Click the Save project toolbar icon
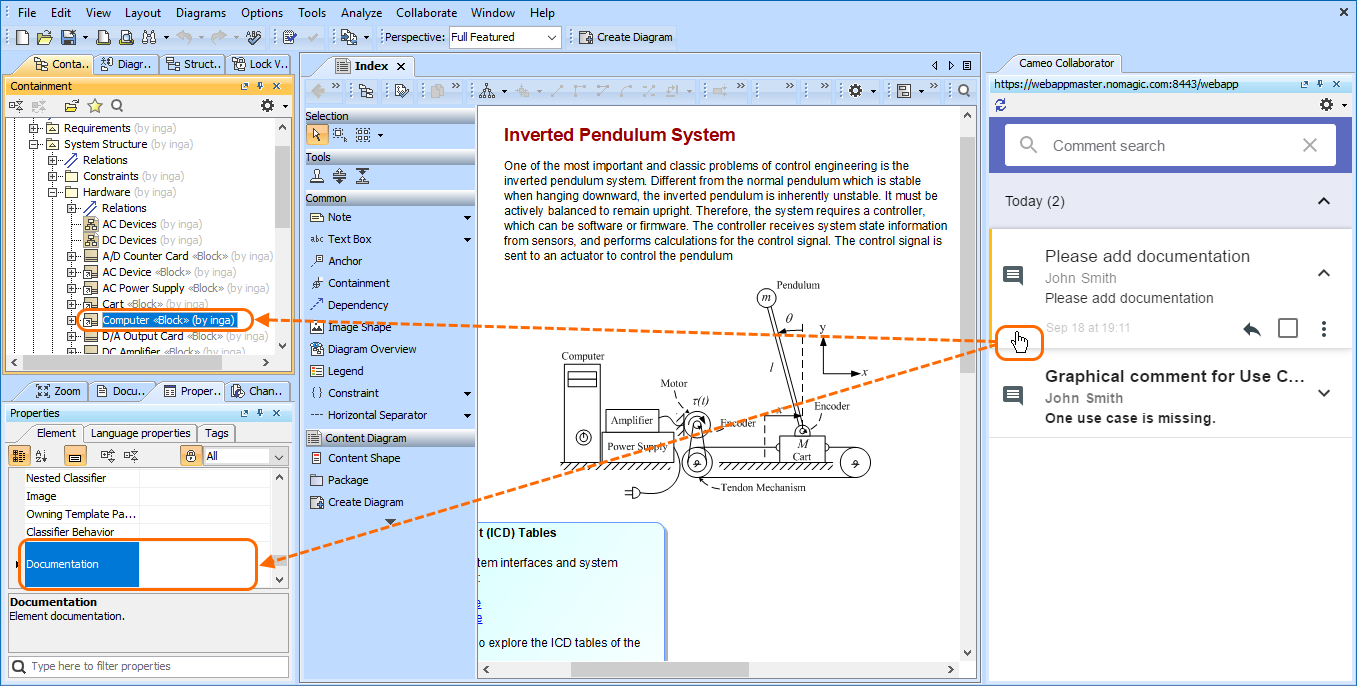Image resolution: width=1357 pixels, height=686 pixels. tap(68, 38)
